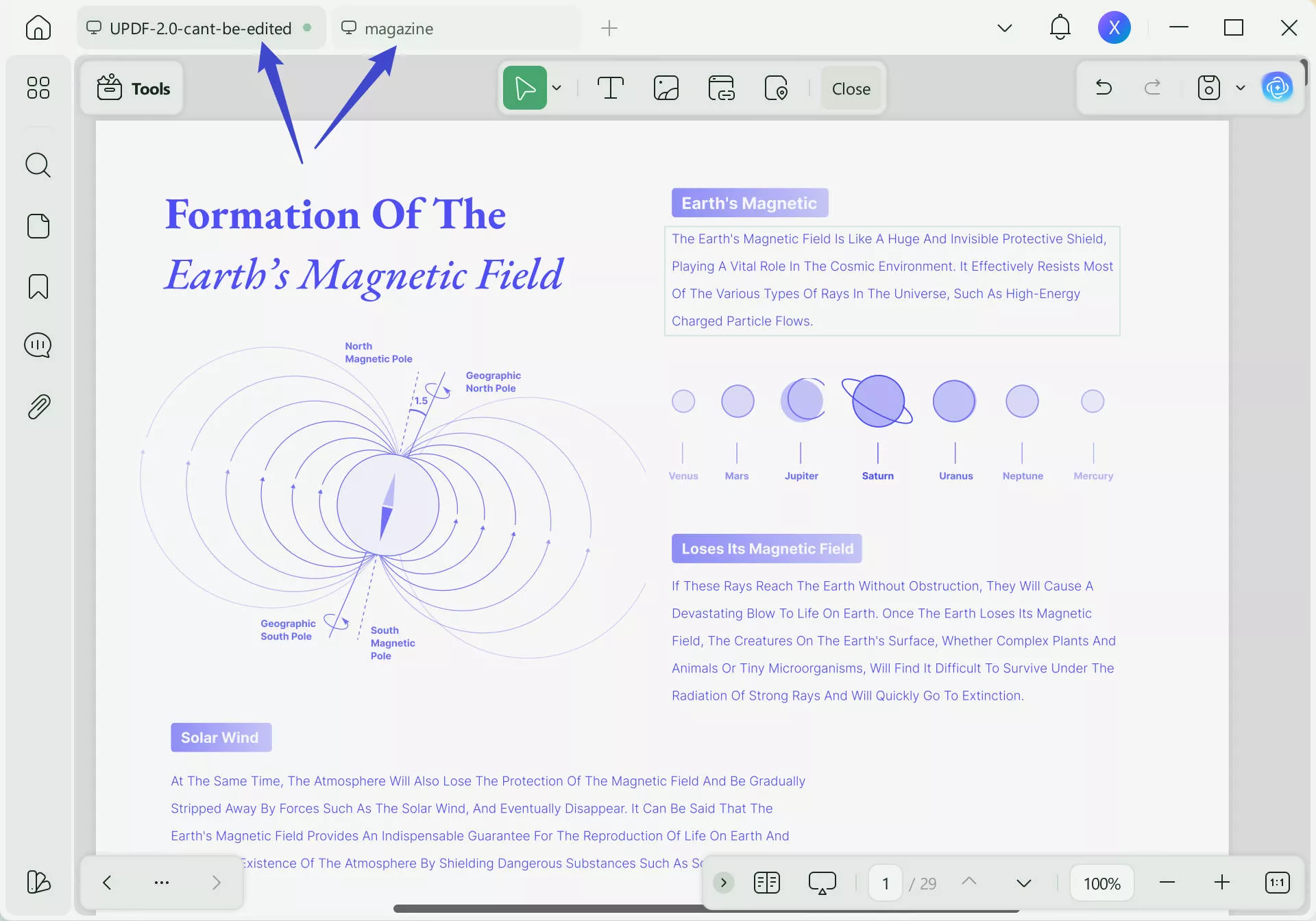Open the search panel in the sidebar

38,165
